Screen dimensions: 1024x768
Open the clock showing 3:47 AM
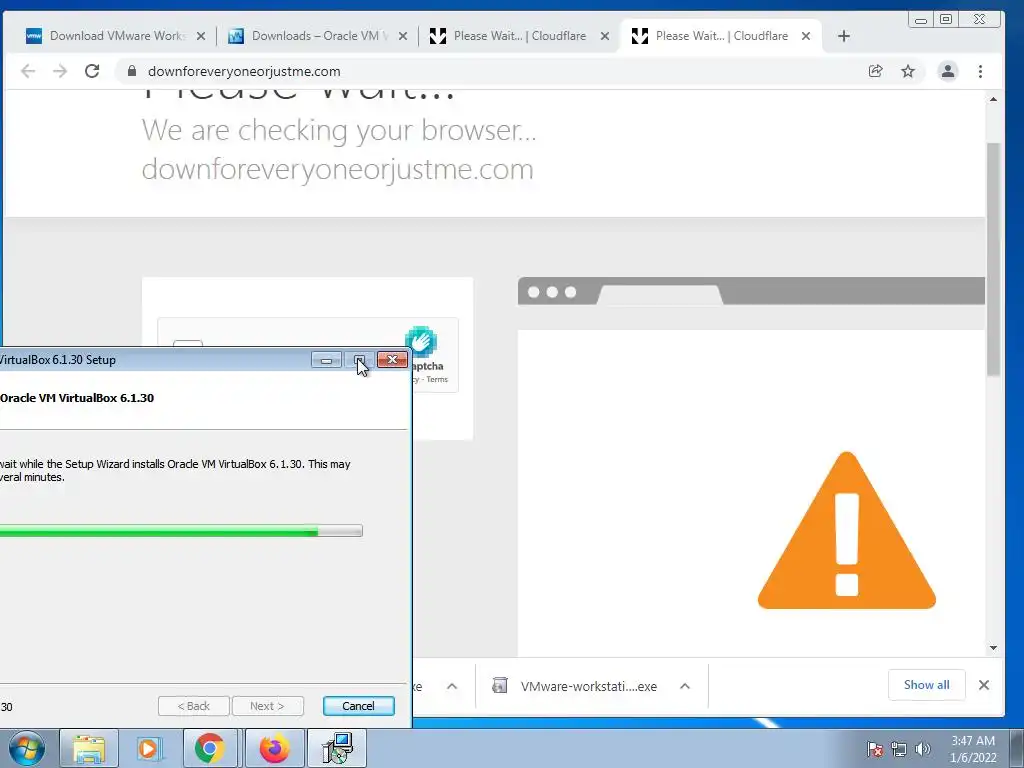click(x=973, y=749)
